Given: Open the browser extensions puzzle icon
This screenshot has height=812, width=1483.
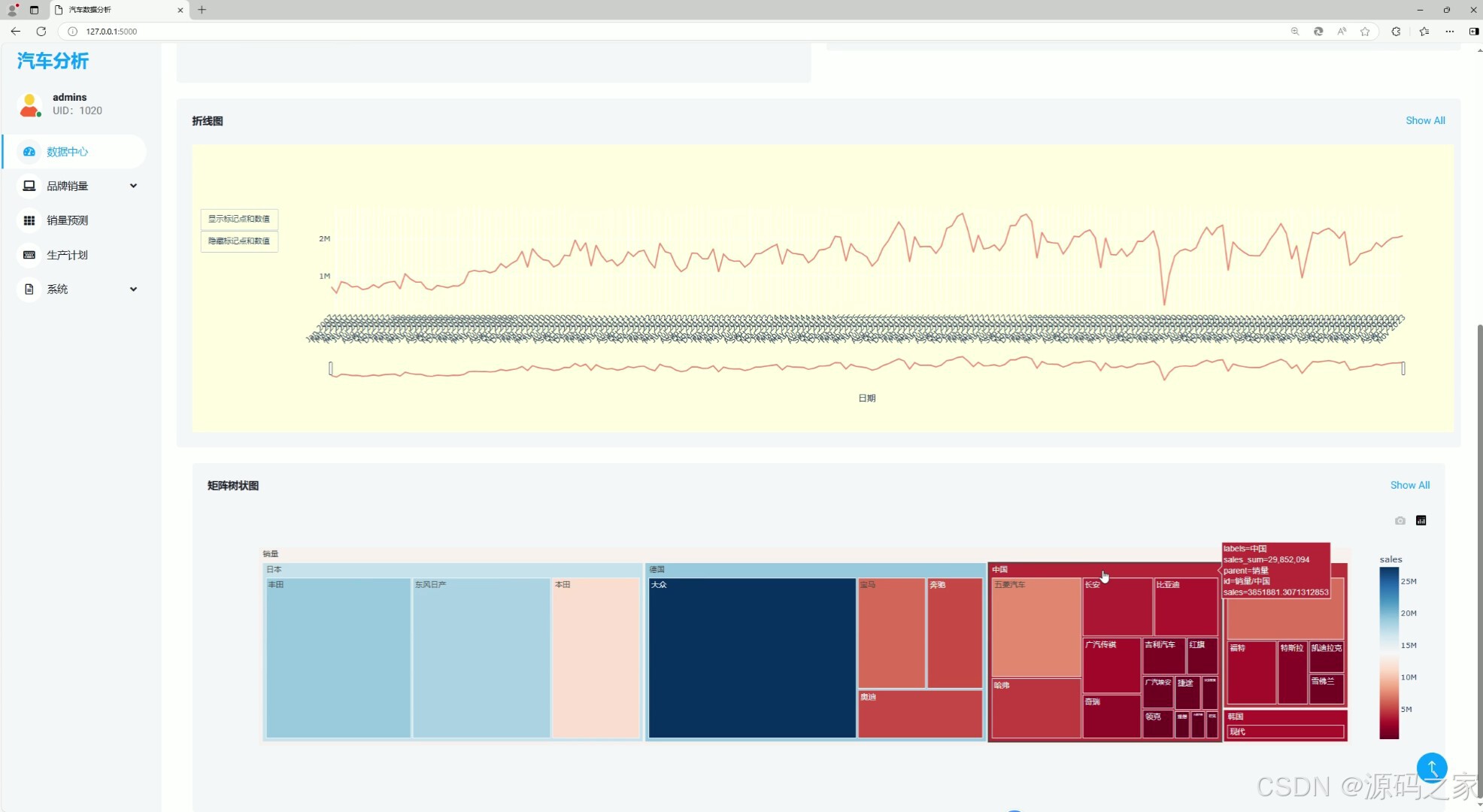Looking at the screenshot, I should [1396, 32].
